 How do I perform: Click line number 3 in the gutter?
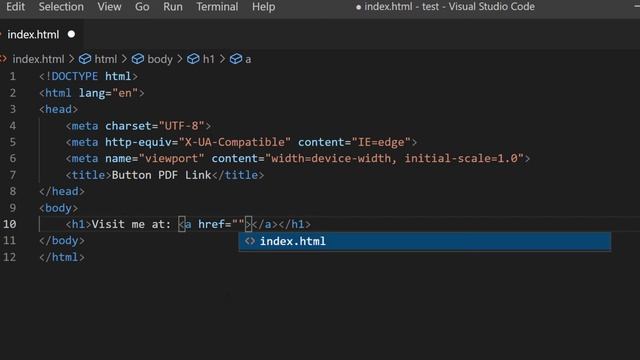[x=13, y=109]
